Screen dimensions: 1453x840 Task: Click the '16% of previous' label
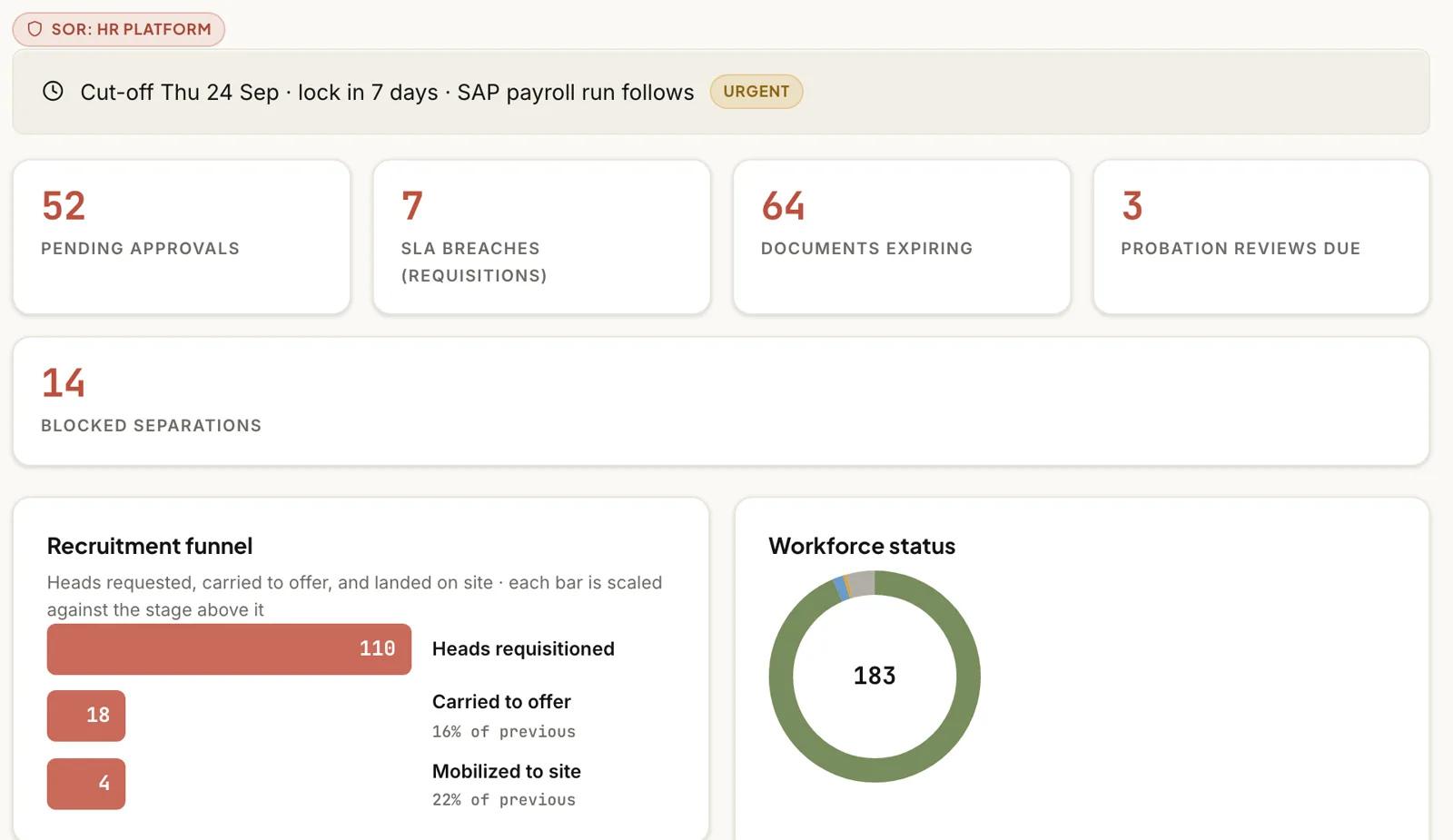click(x=504, y=732)
